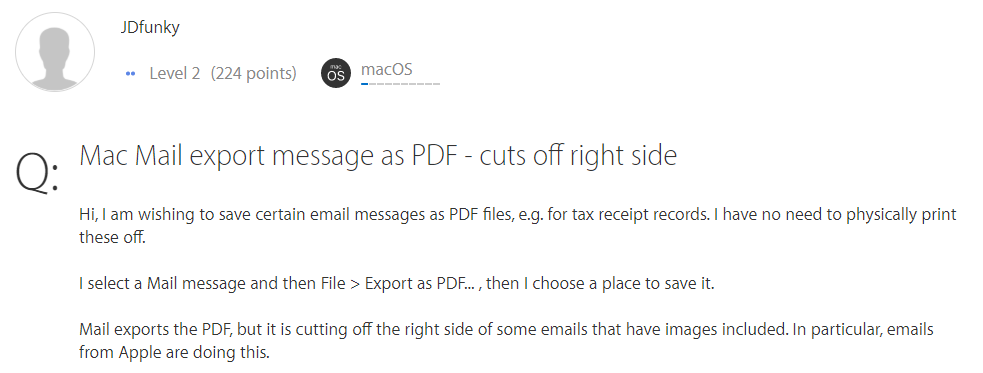Click the Level 2 label
Screen dimensions: 983x373
(174, 73)
